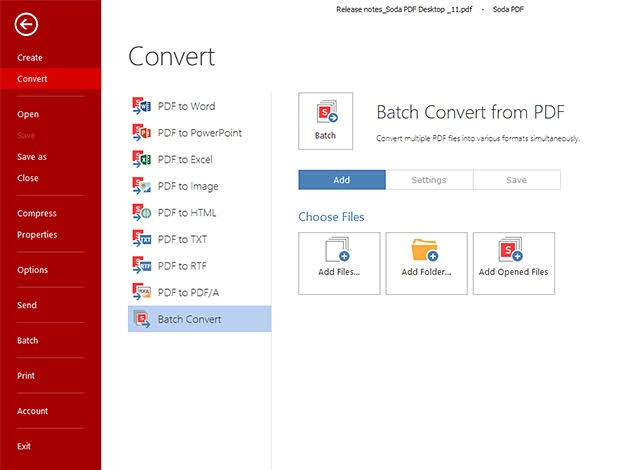Click the PDF to Excel label
640x470 pixels.
pos(185,160)
